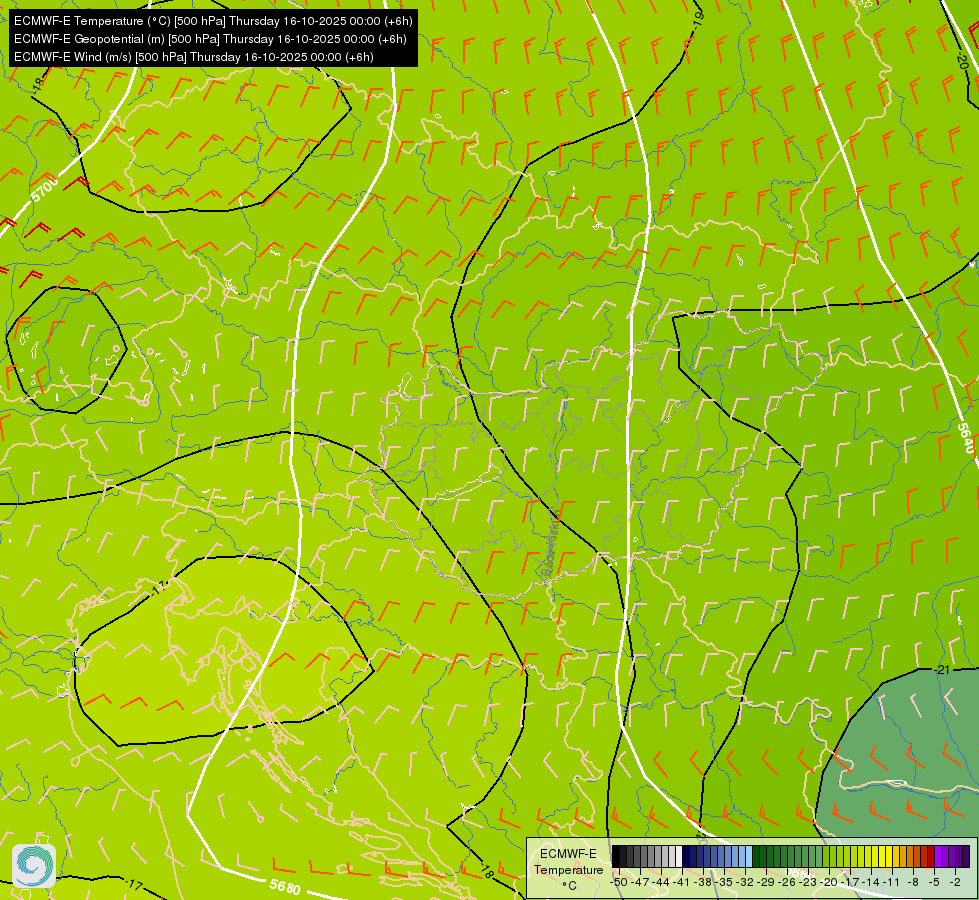This screenshot has height=900, width=979.
Task: Select the Wind (m/s) 500 hPa title line
Action: point(194,57)
